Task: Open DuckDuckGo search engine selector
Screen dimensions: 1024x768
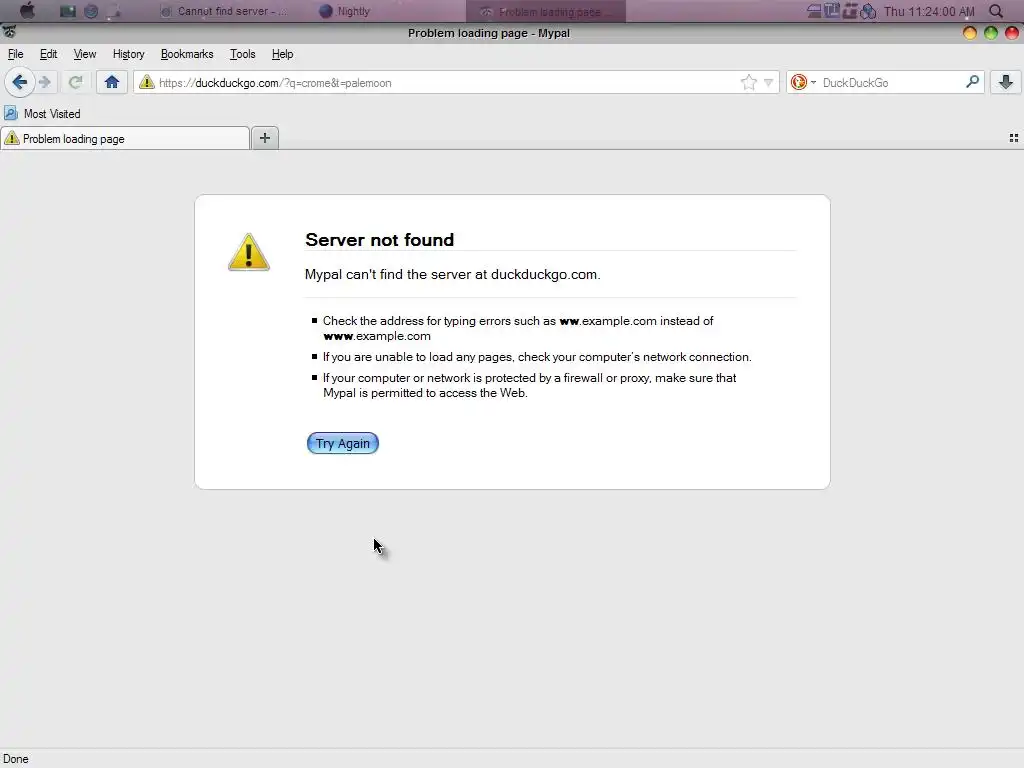Action: [803, 82]
